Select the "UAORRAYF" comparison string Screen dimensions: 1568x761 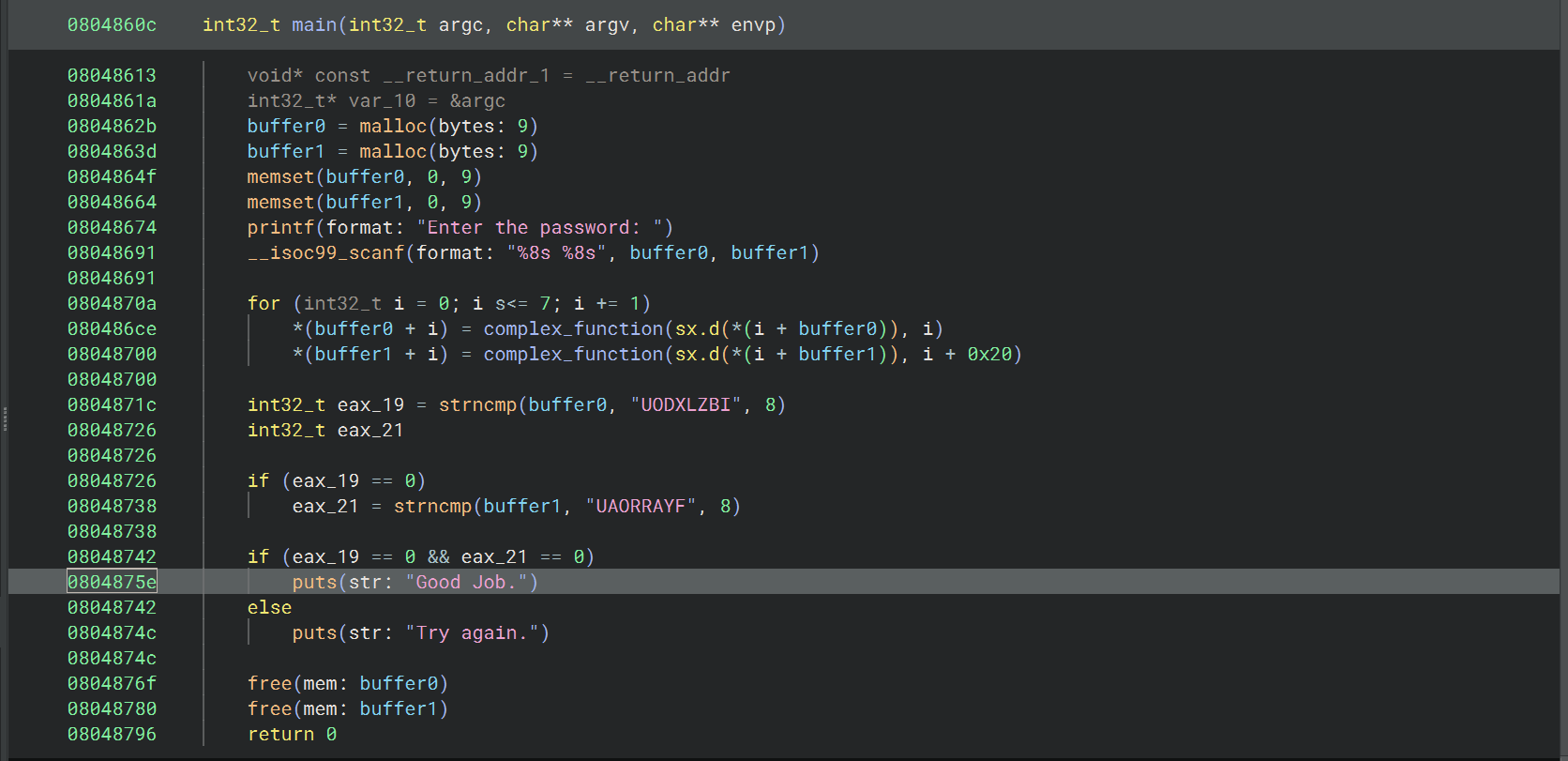click(641, 507)
